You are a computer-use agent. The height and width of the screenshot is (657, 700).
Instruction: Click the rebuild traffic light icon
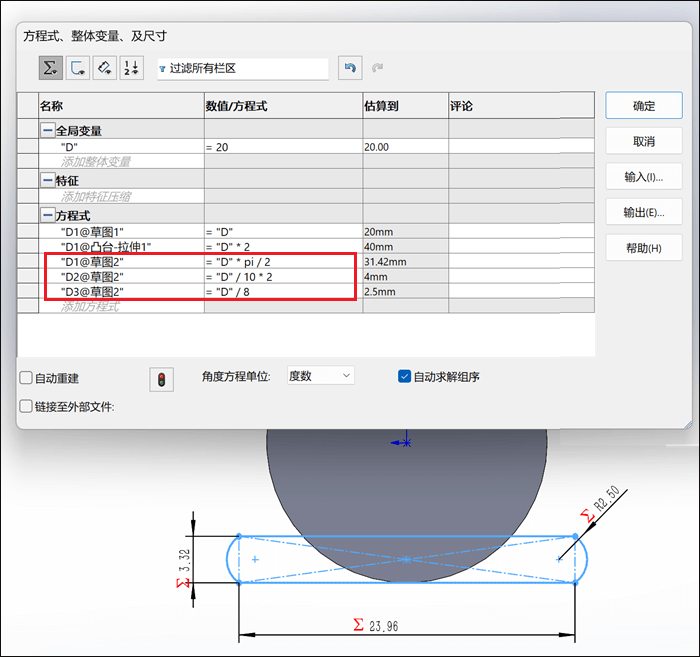162,380
